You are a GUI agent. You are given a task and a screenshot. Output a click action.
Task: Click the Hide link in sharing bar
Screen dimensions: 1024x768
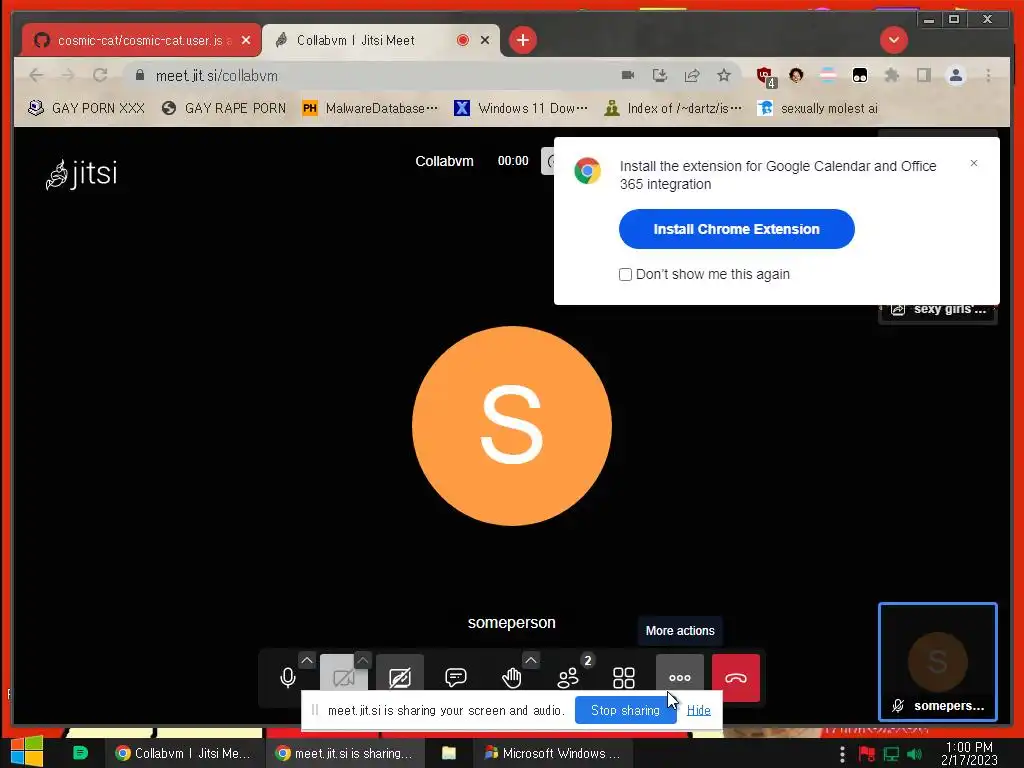[698, 710]
